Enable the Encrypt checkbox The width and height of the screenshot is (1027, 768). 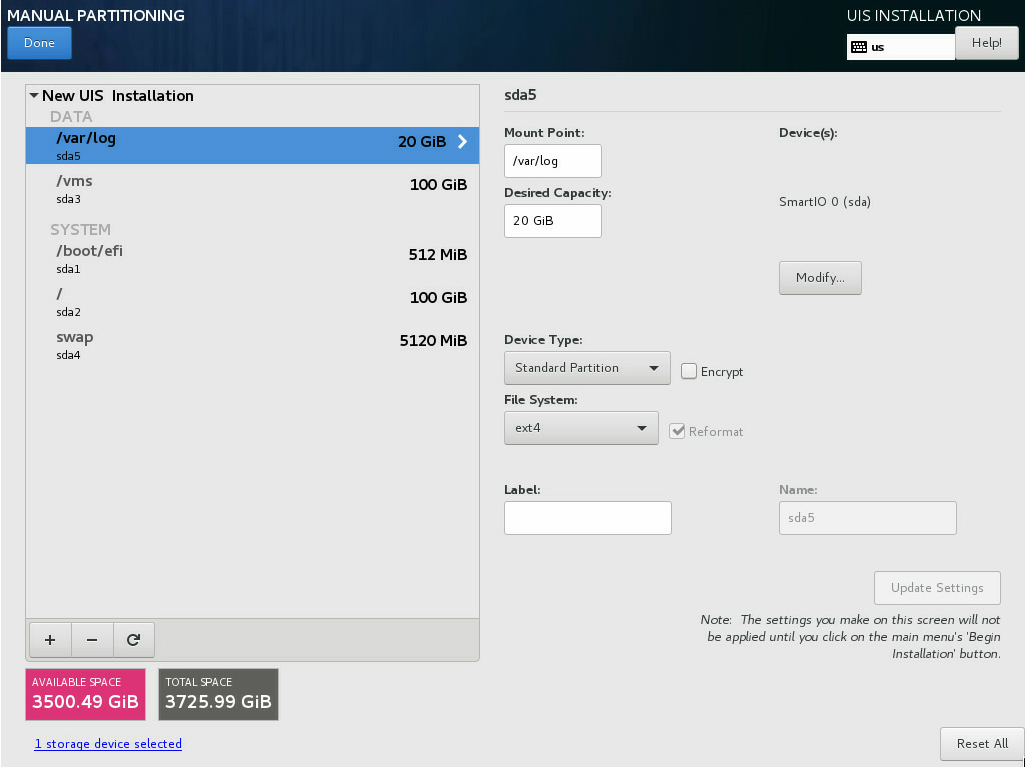tap(688, 371)
